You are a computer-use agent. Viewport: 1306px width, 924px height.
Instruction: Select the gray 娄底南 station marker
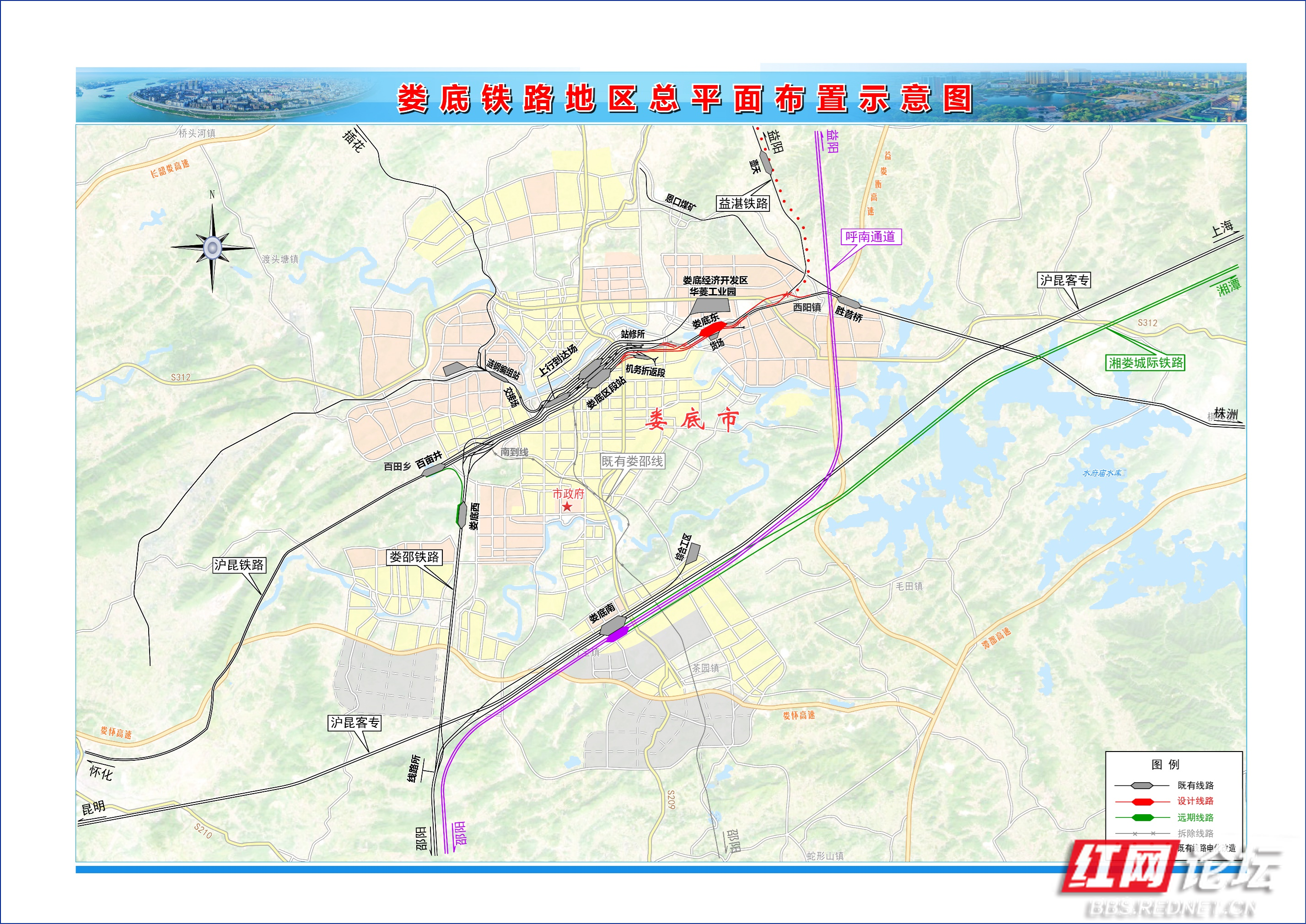pos(614,625)
